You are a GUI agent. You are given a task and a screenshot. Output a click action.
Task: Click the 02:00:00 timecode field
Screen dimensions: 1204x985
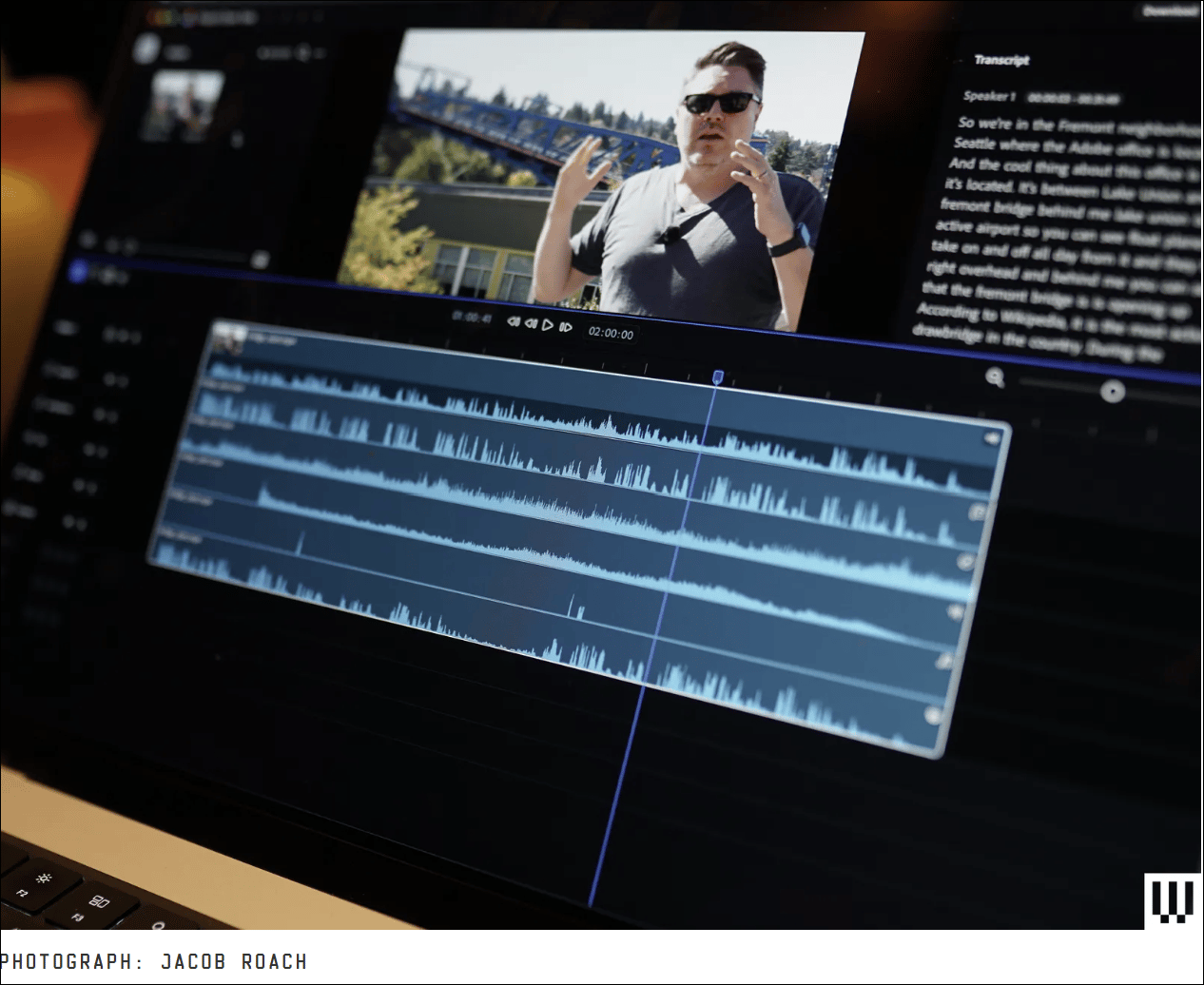click(611, 333)
